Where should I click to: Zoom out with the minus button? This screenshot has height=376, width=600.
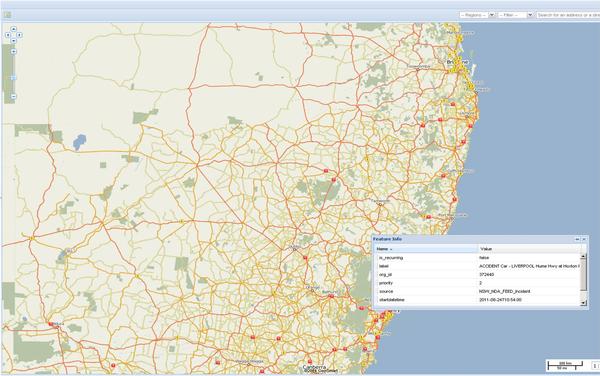pos(13,96)
